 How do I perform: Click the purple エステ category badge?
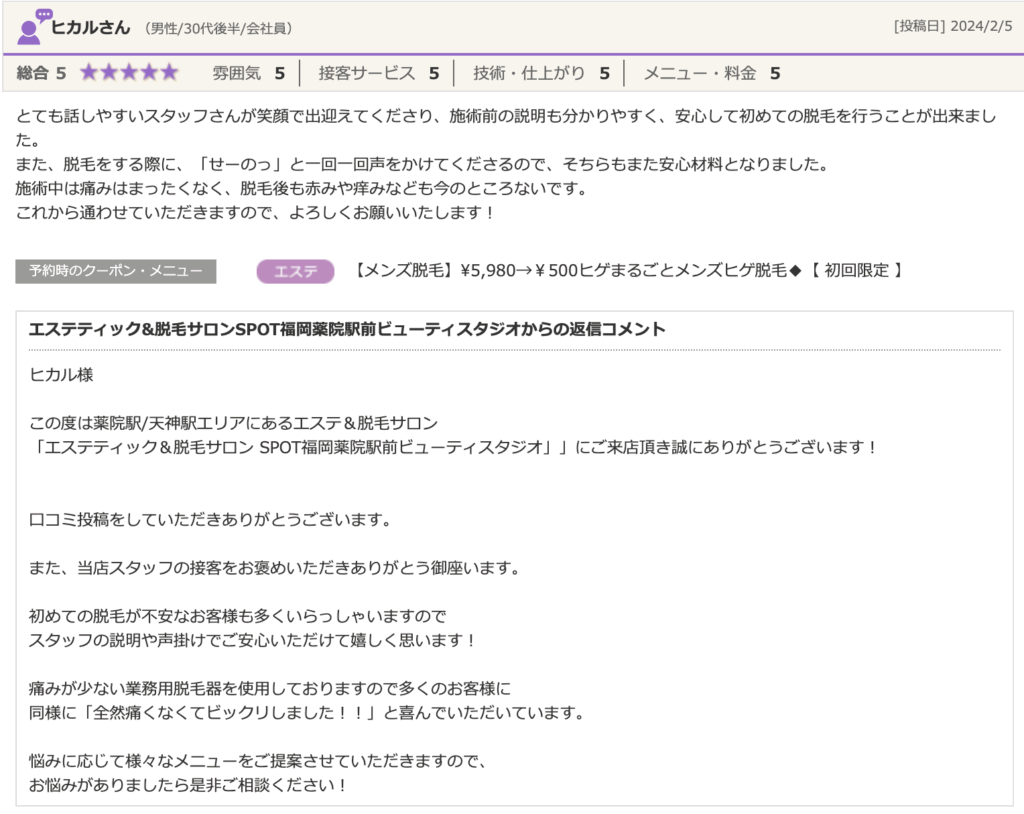(x=294, y=270)
